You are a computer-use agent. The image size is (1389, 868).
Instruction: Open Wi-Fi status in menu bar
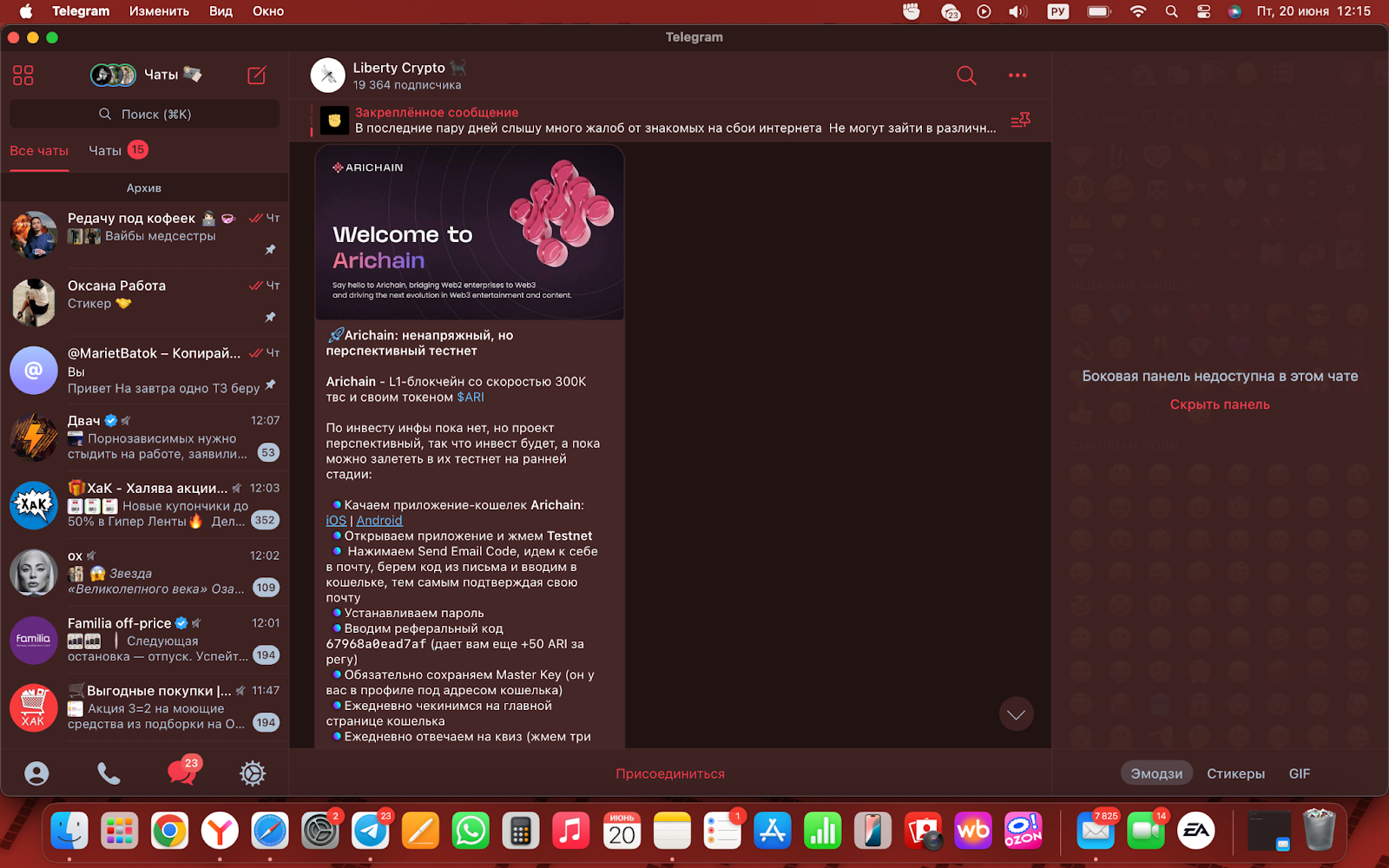pyautogui.click(x=1138, y=11)
